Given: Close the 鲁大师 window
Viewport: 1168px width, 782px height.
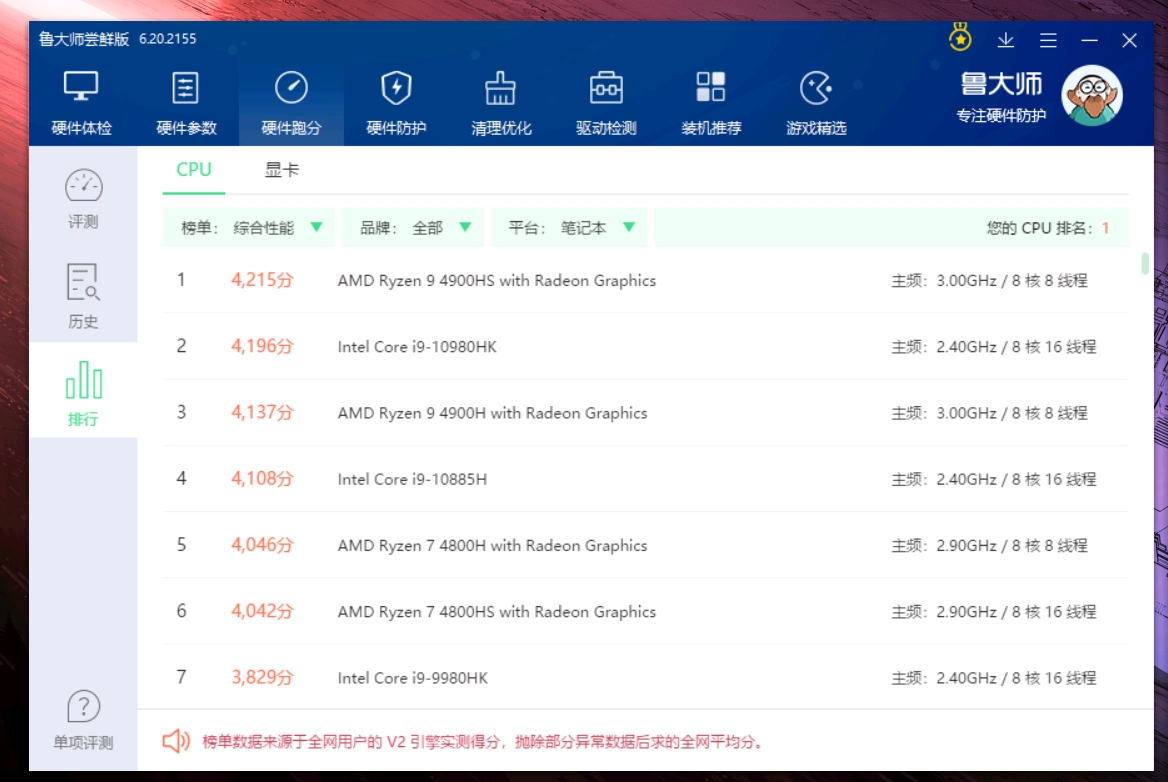Looking at the screenshot, I should [1129, 40].
